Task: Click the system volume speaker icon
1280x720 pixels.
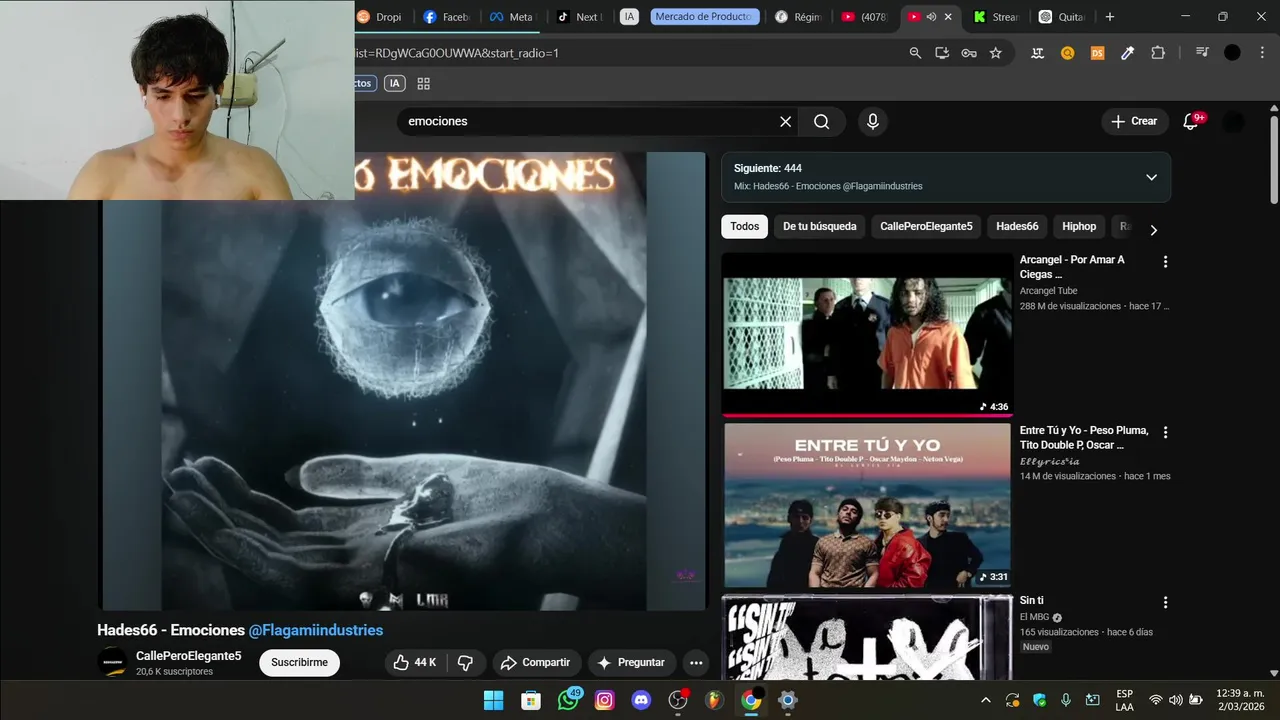Action: click(x=1176, y=700)
